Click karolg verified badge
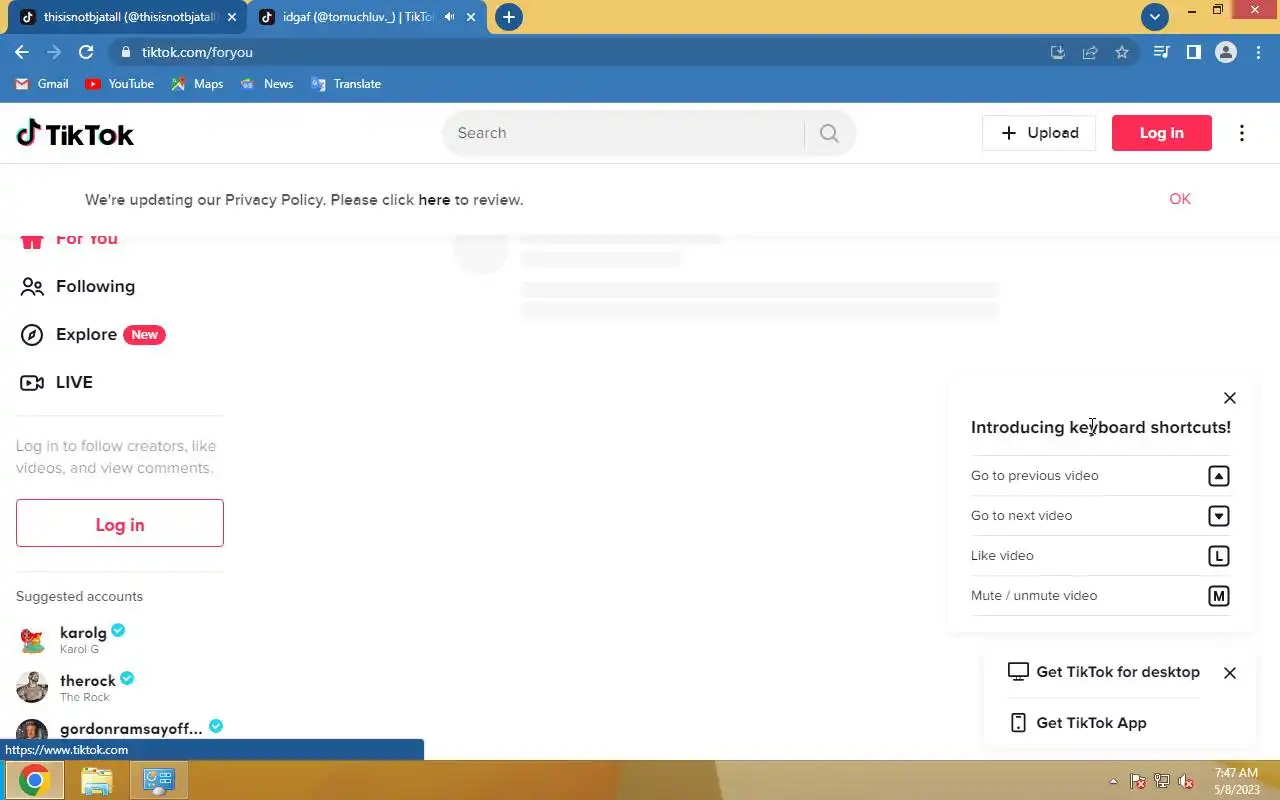The height and width of the screenshot is (800, 1280). pyautogui.click(x=118, y=630)
